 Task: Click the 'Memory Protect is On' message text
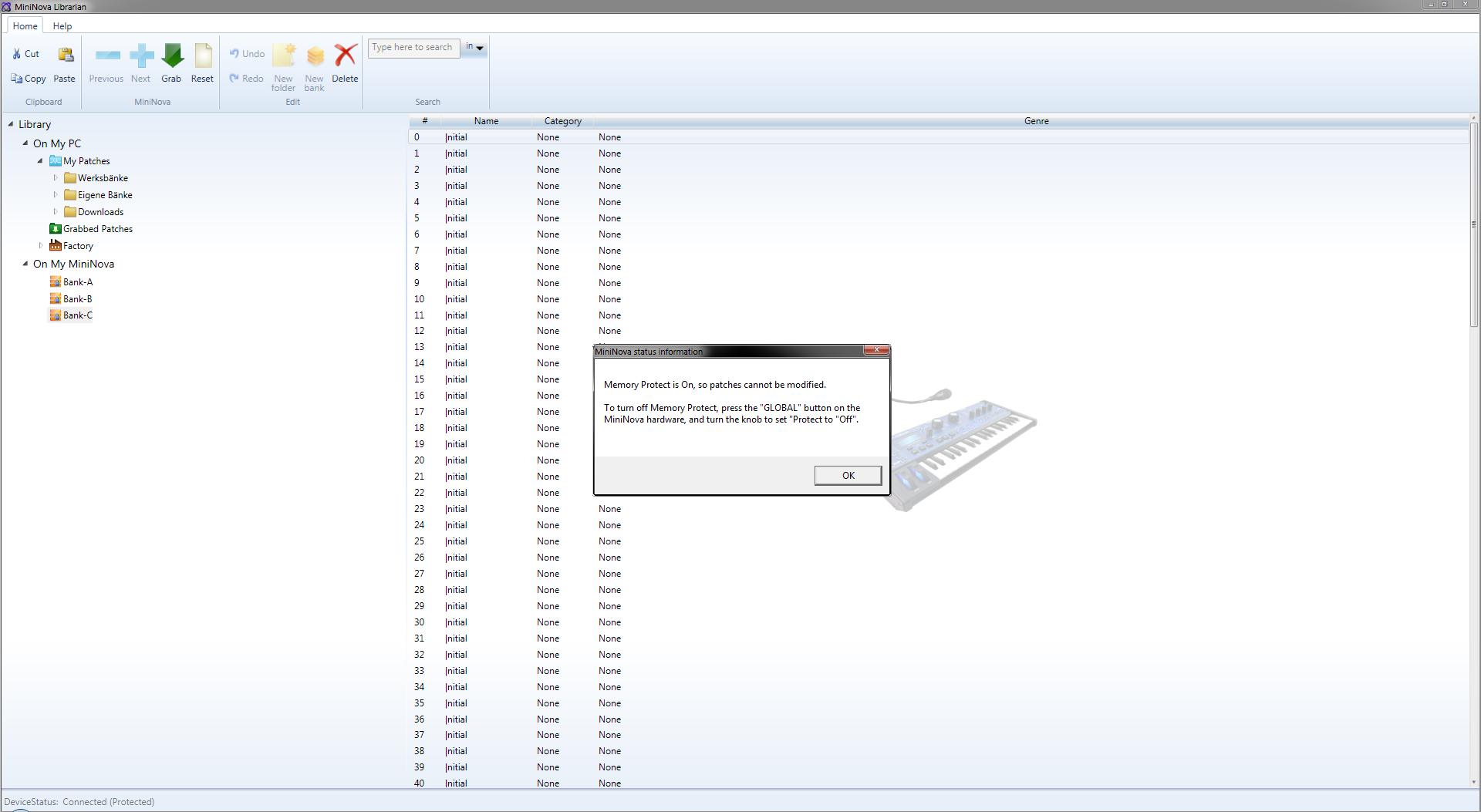pos(714,385)
